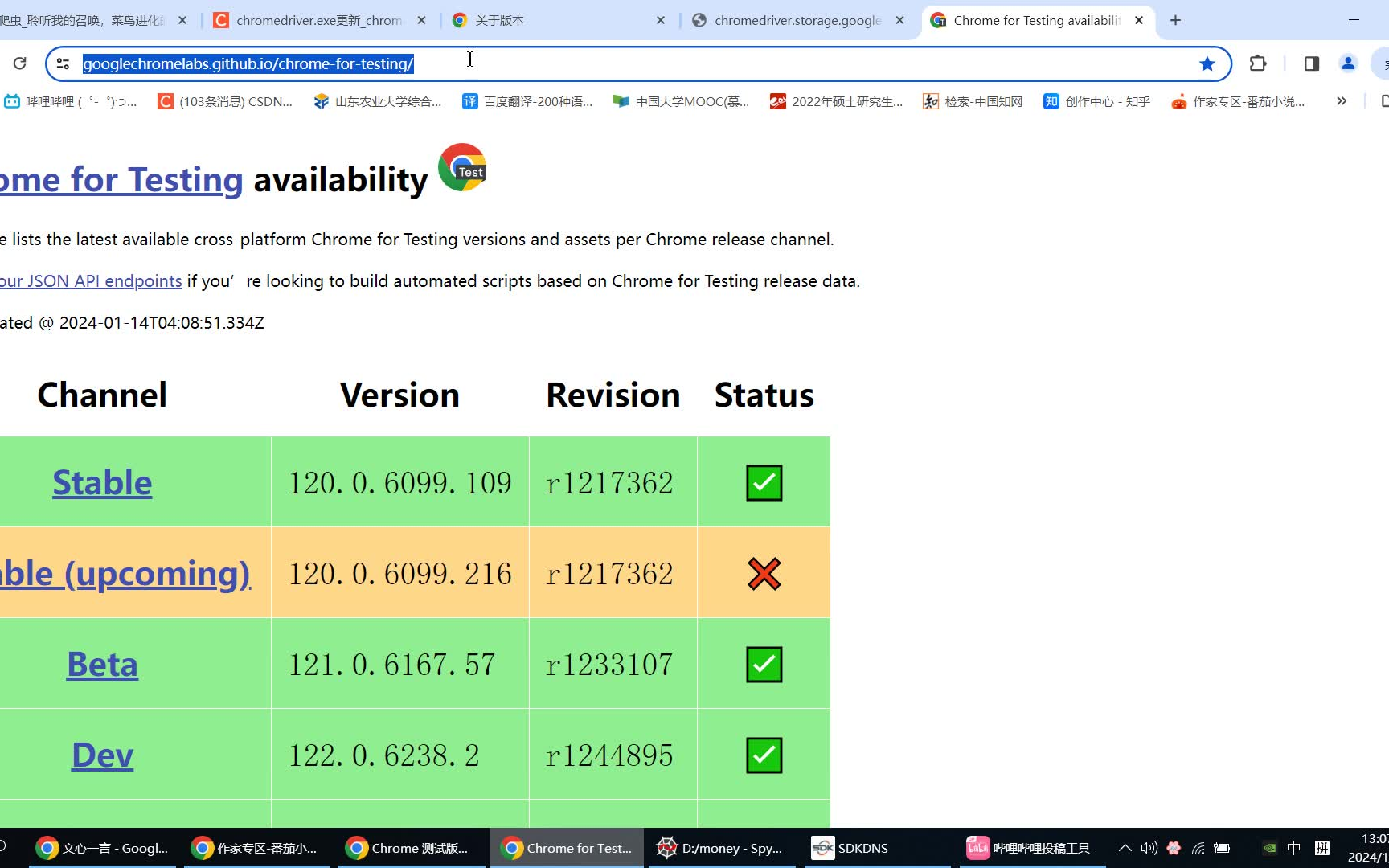Click revision r1233107
Viewport: 1389px width, 868px height.
(609, 664)
